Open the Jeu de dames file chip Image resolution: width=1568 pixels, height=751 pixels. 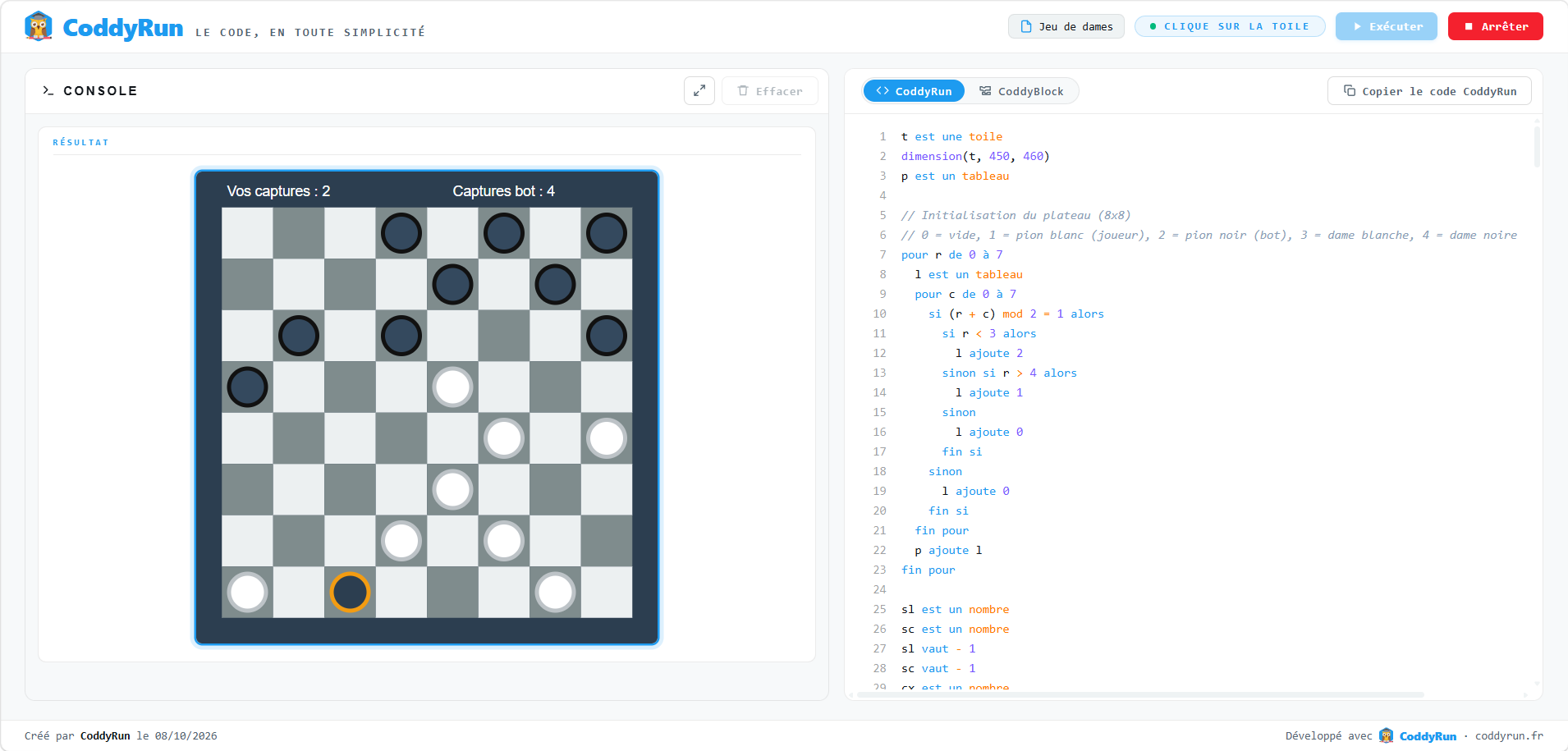[x=1066, y=26]
